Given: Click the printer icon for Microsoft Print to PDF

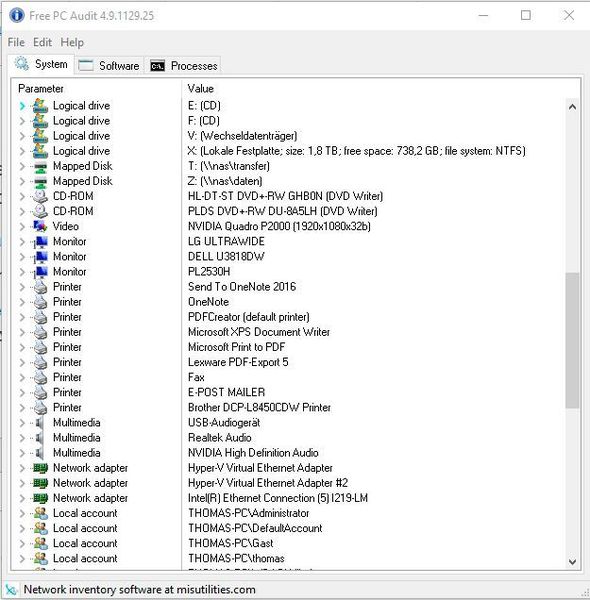Looking at the screenshot, I should click(40, 347).
